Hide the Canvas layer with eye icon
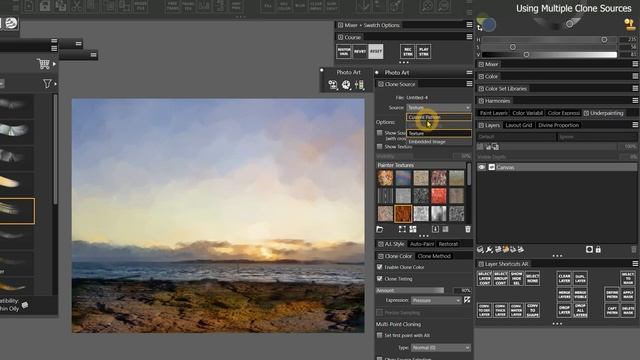 point(482,167)
